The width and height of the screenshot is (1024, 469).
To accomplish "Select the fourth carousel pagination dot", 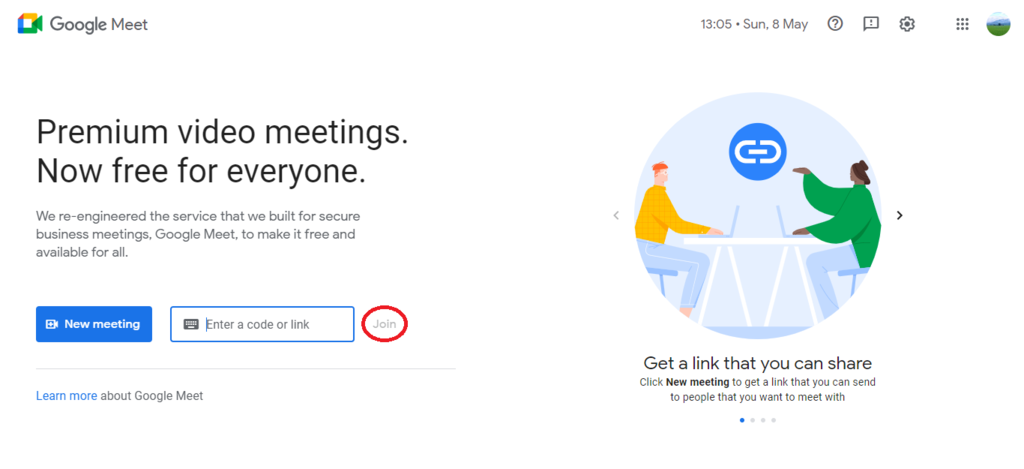I will [773, 420].
